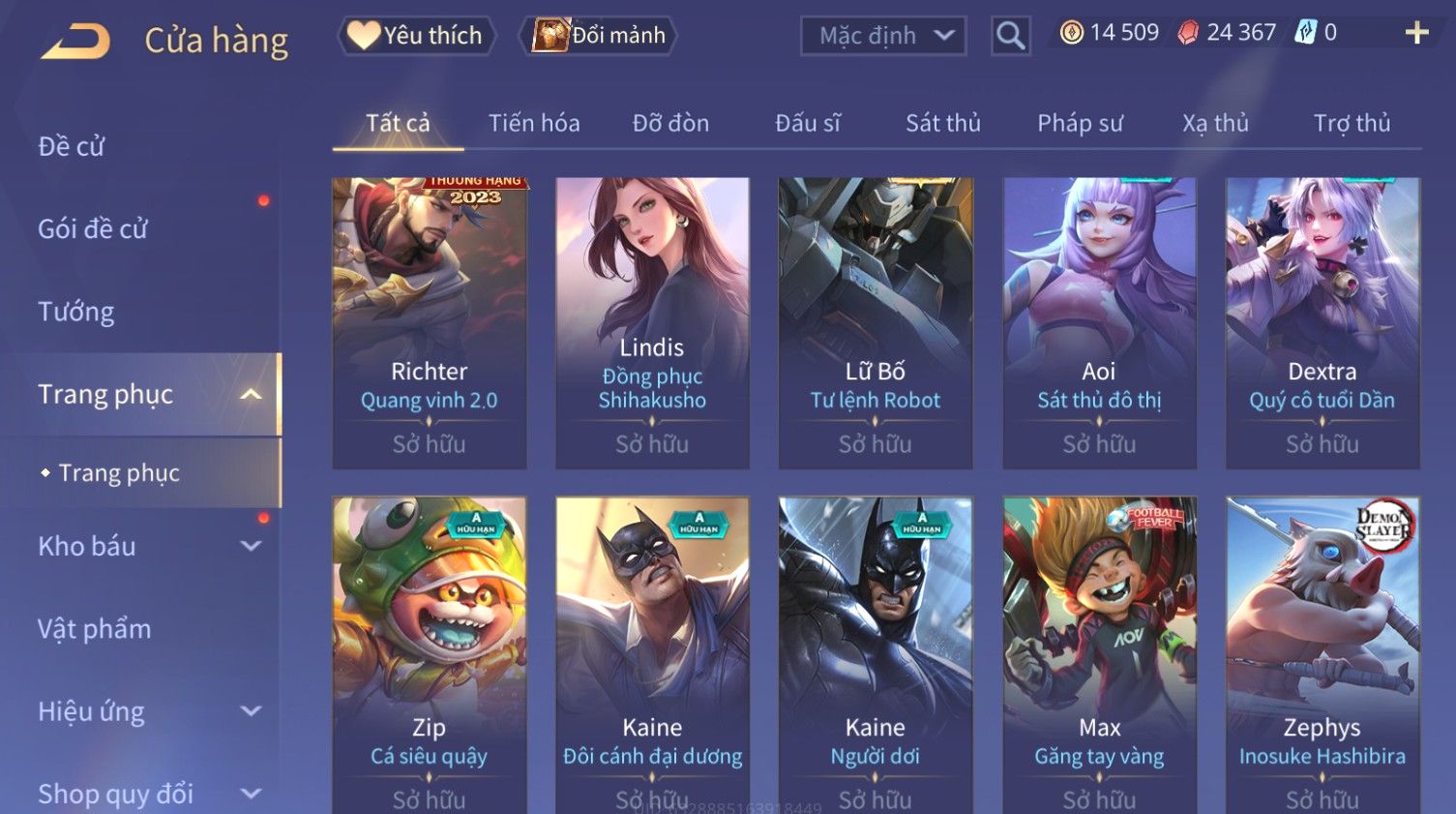Select Lindis Đồng phục Shihakusho skin card
1456x814 pixels.
click(652, 323)
